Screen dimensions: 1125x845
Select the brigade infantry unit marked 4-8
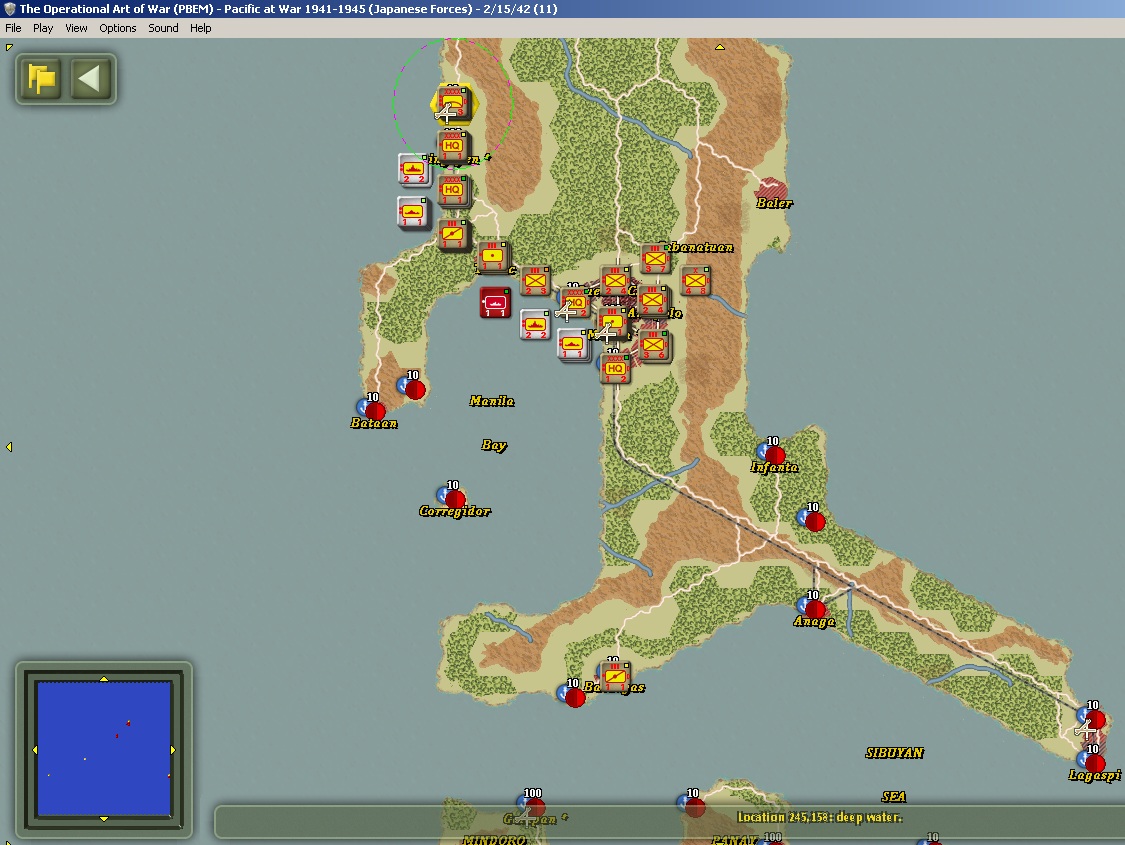(695, 281)
